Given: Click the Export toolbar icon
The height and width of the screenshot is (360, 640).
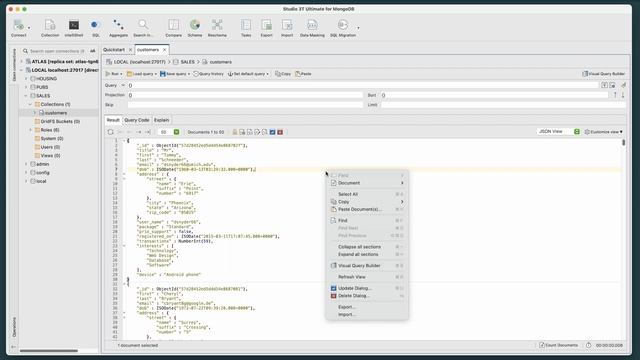Looking at the screenshot, I should coord(267,28).
